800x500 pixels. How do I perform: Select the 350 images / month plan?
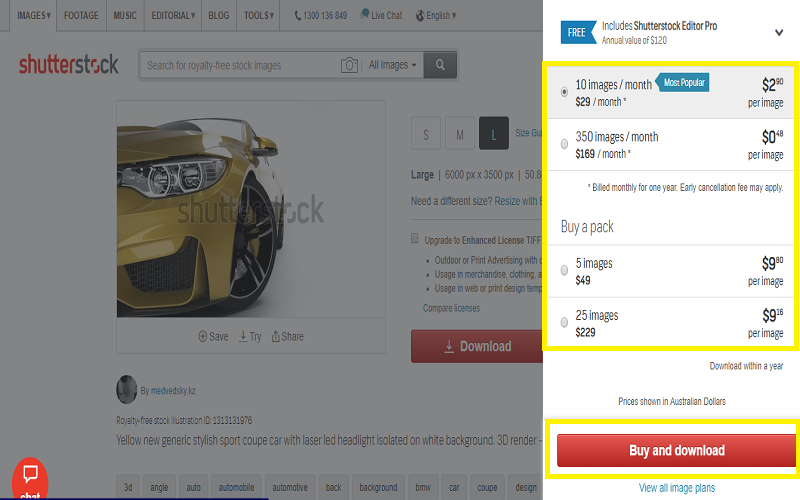(564, 144)
